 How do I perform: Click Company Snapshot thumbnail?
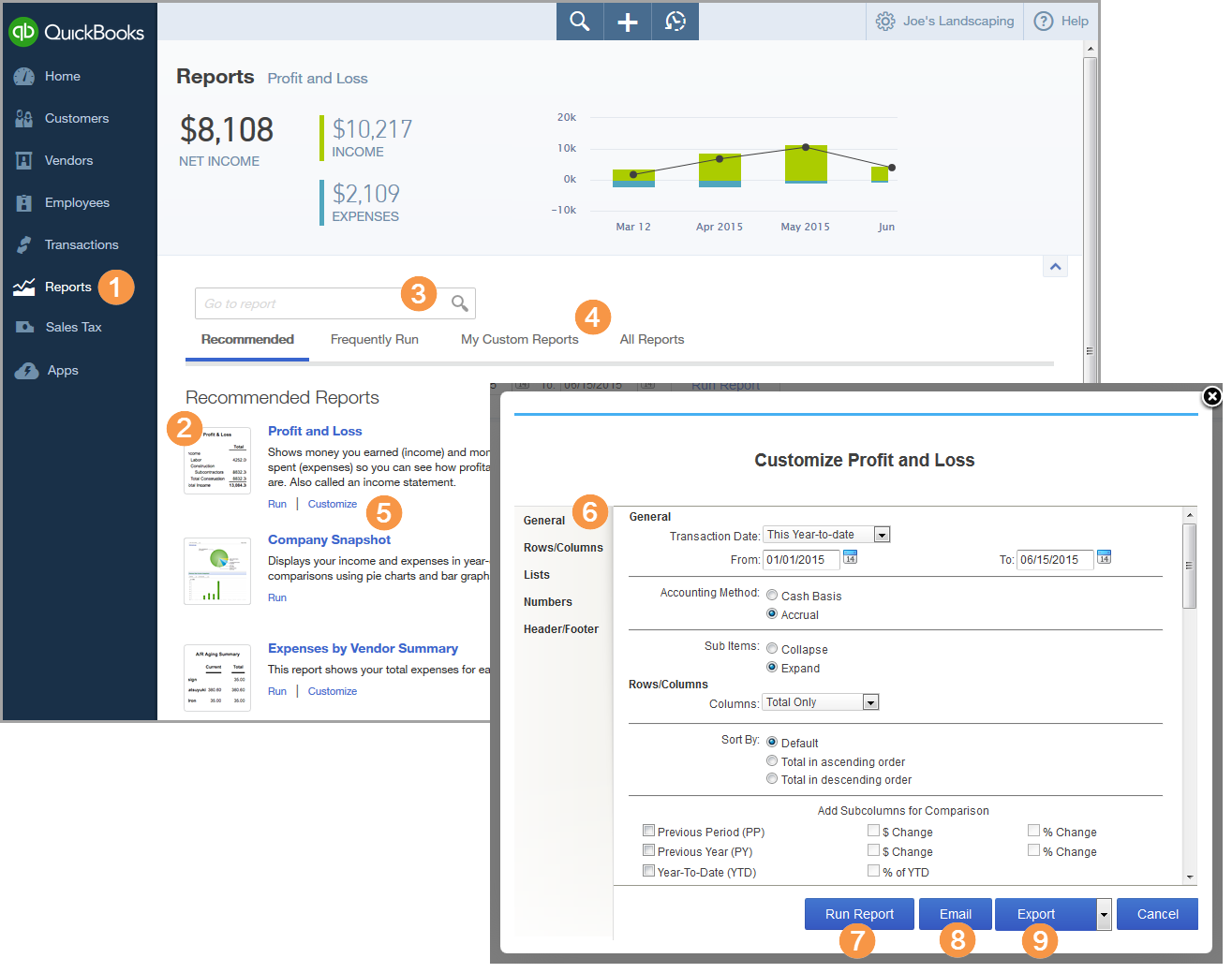217,571
